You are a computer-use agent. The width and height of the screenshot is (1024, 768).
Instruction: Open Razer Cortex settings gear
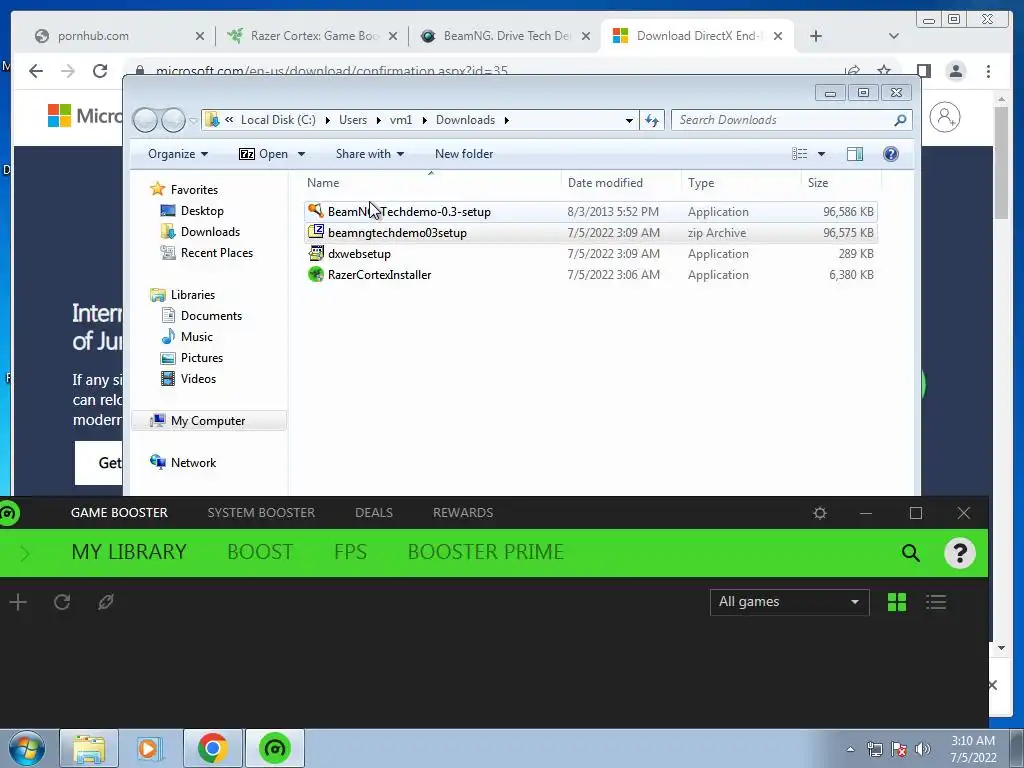coord(820,513)
